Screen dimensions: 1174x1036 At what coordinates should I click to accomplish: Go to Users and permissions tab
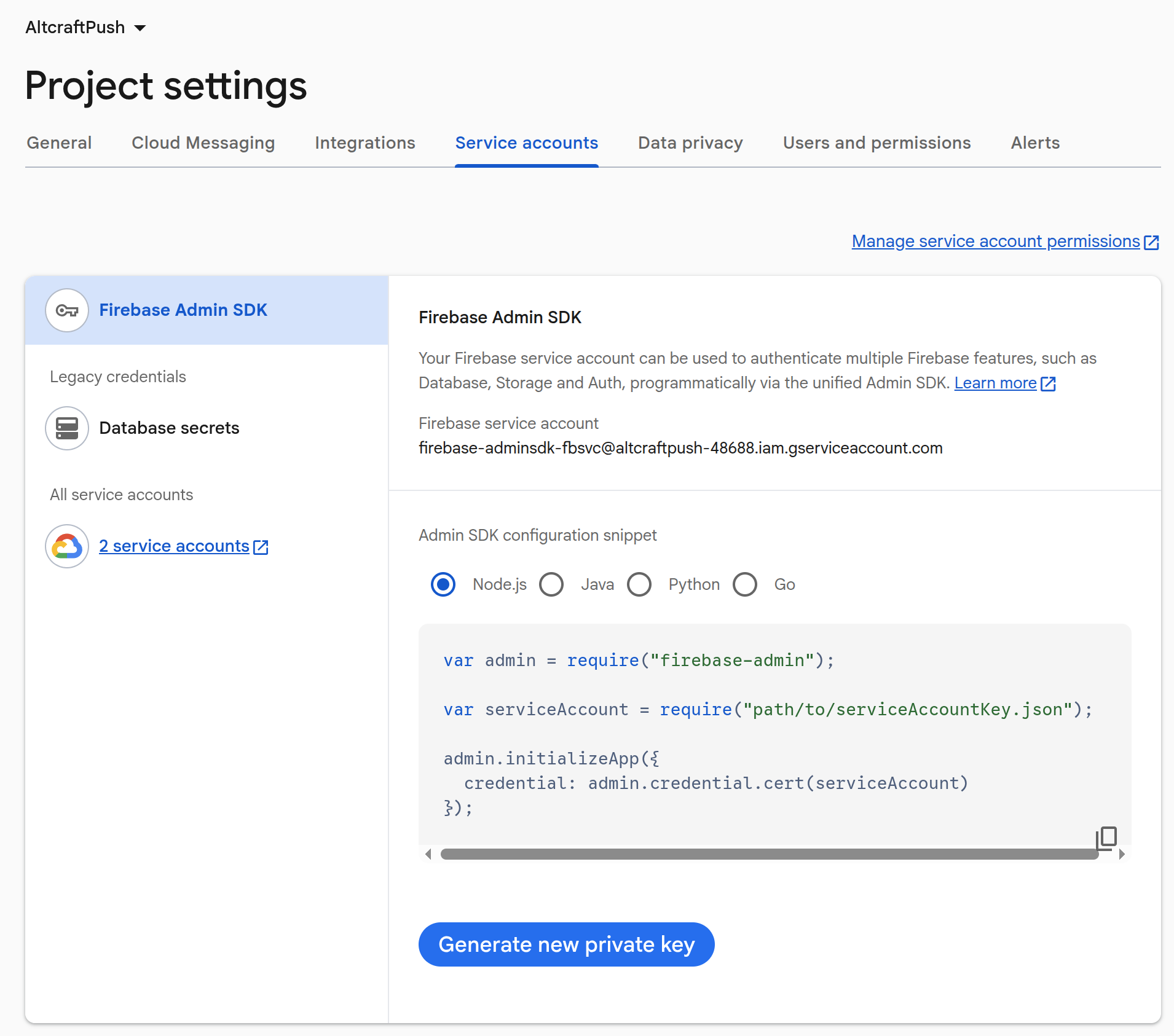[x=877, y=143]
